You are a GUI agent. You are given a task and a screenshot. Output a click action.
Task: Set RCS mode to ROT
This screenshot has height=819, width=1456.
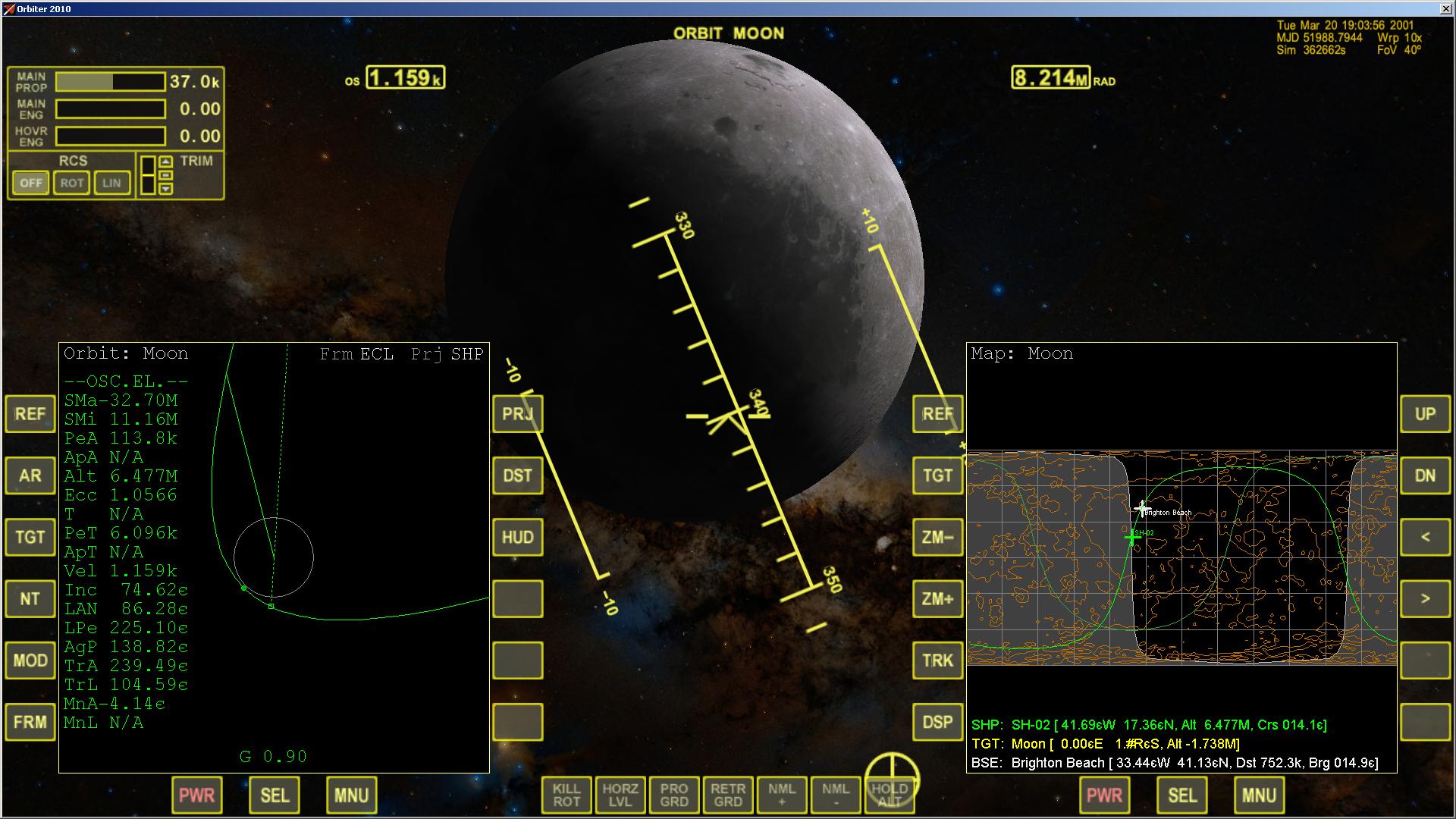72,183
